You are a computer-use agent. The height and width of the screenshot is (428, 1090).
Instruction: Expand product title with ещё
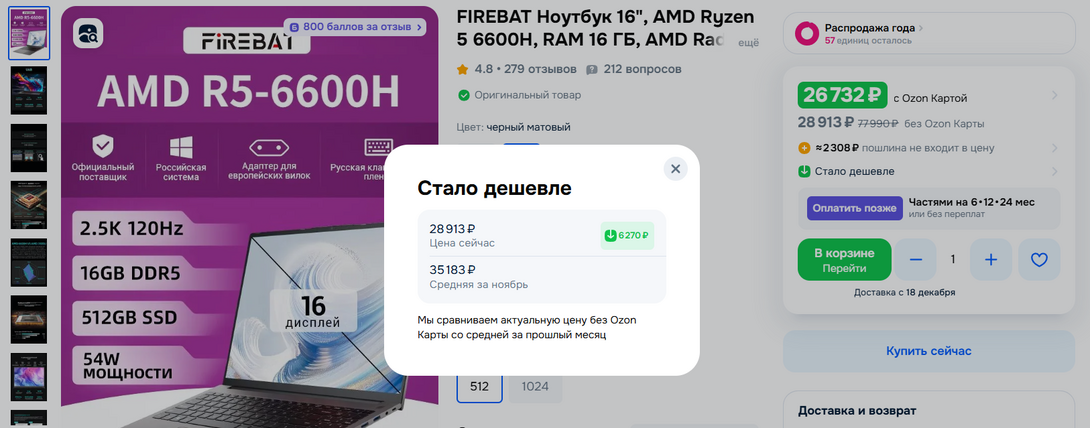[x=748, y=43]
